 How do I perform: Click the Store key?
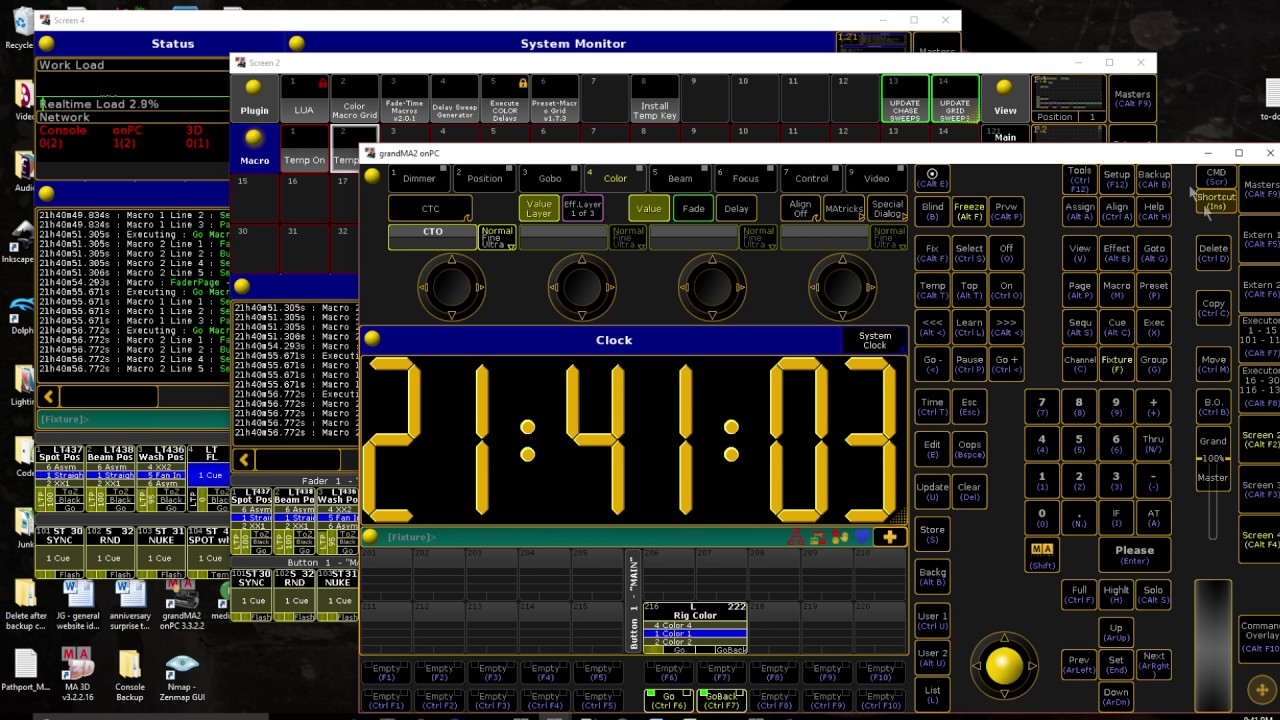pos(932,535)
